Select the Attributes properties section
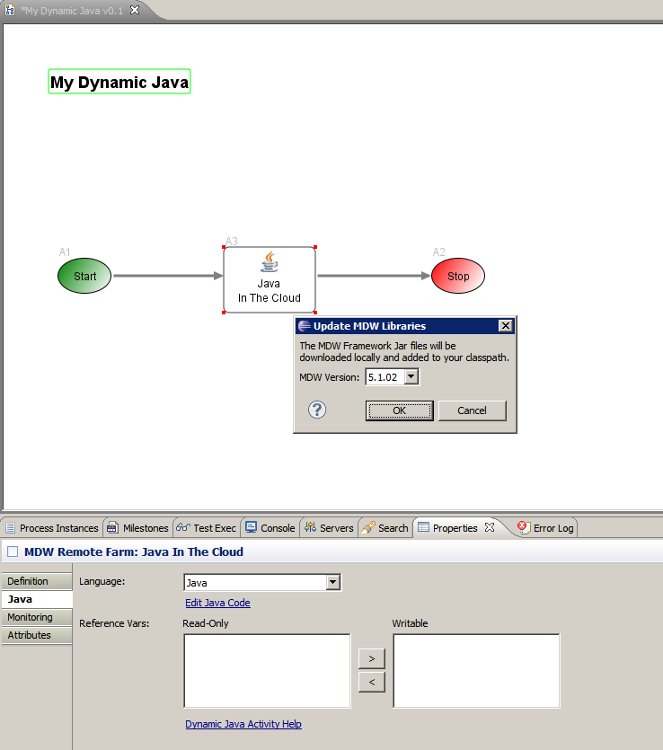 pyautogui.click(x=37, y=635)
